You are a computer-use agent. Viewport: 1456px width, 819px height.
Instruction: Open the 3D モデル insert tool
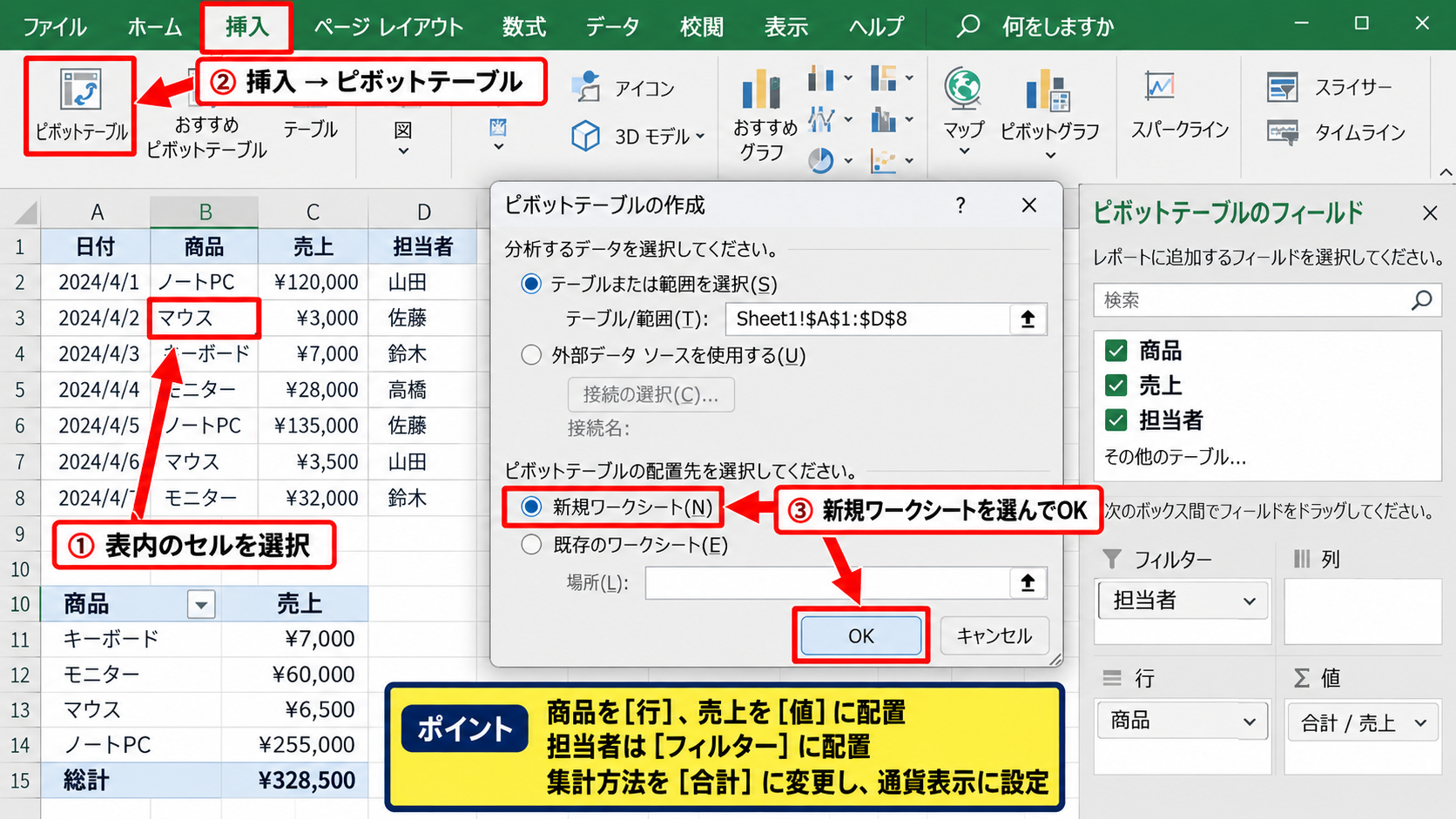coord(637,136)
